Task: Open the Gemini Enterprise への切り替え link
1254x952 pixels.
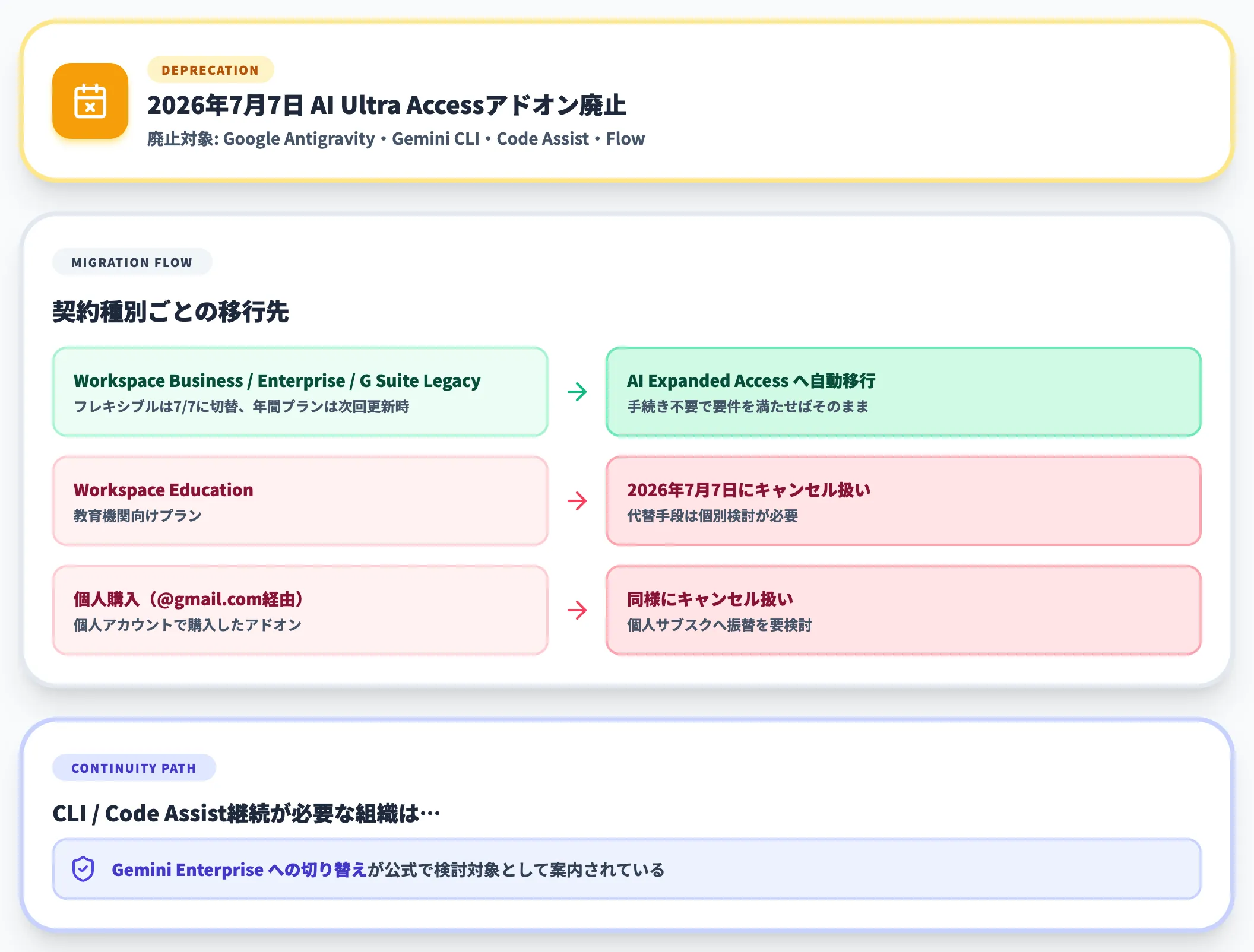Action: tap(239, 870)
